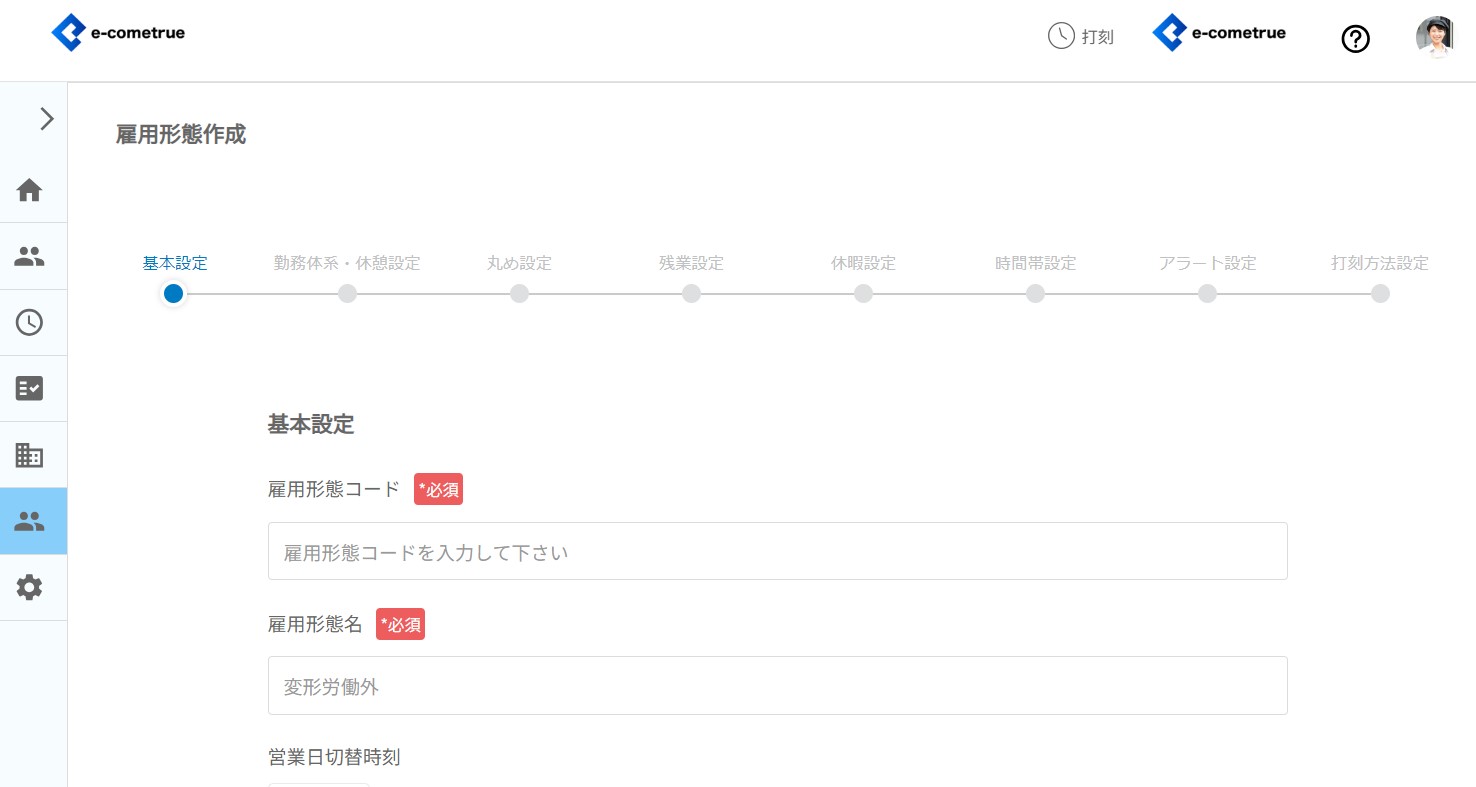Screen dimensions: 1476x787
Task: Expand the sidebar with the chevron arrow
Action: point(46,119)
